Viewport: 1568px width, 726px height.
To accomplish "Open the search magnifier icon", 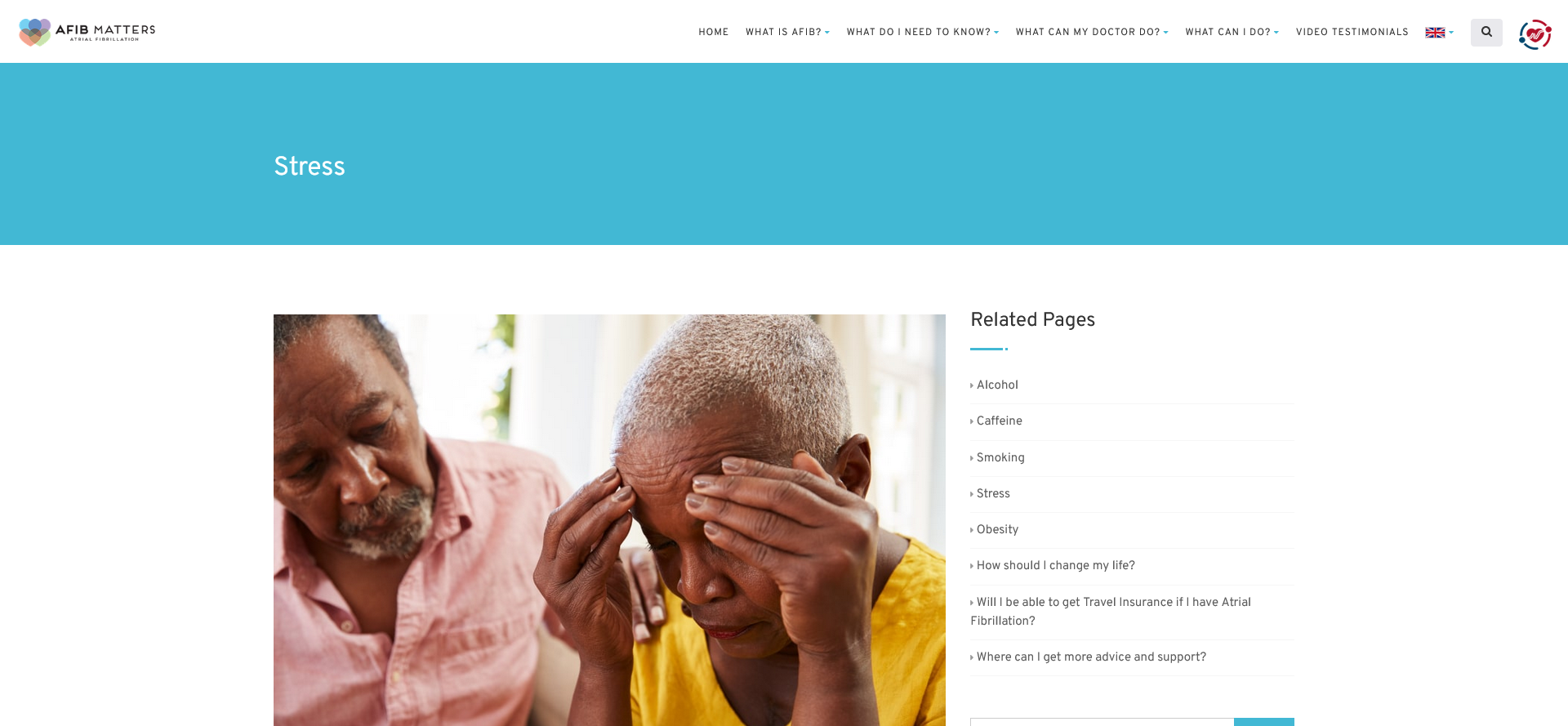I will [1486, 32].
